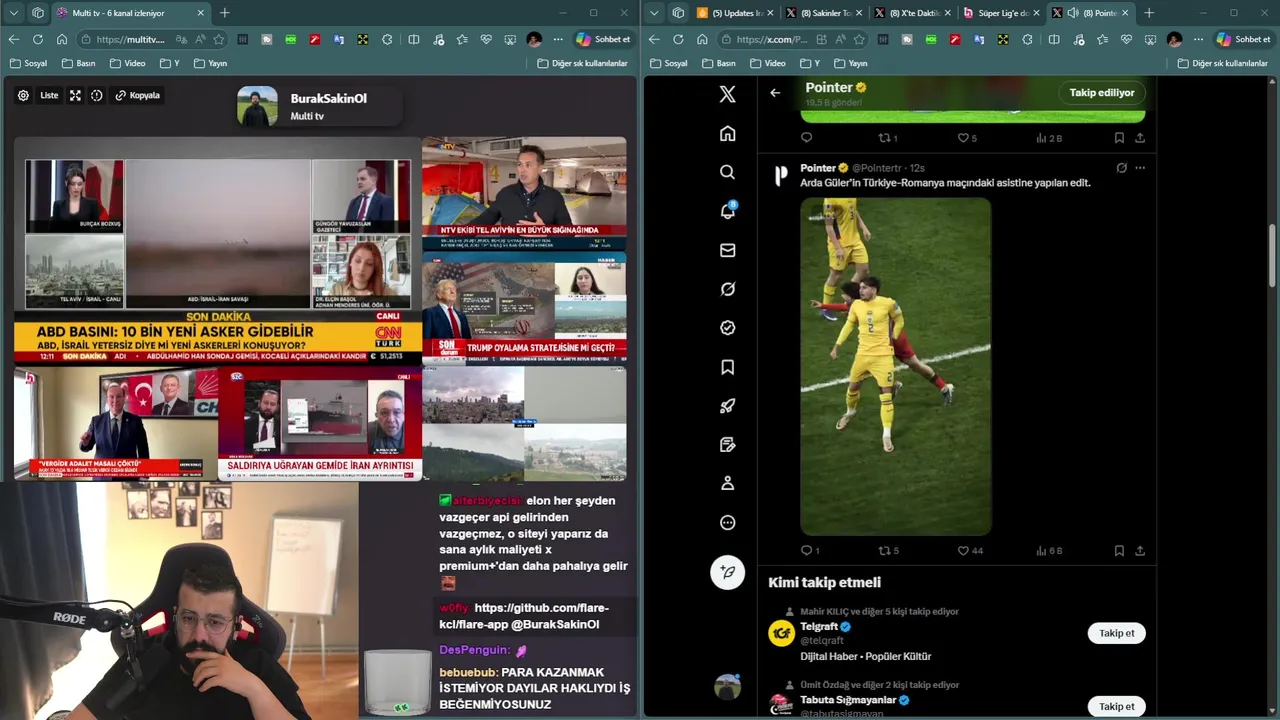Open Profile person icon in X sidebar
Screen dimensions: 1280x720
[x=727, y=484]
